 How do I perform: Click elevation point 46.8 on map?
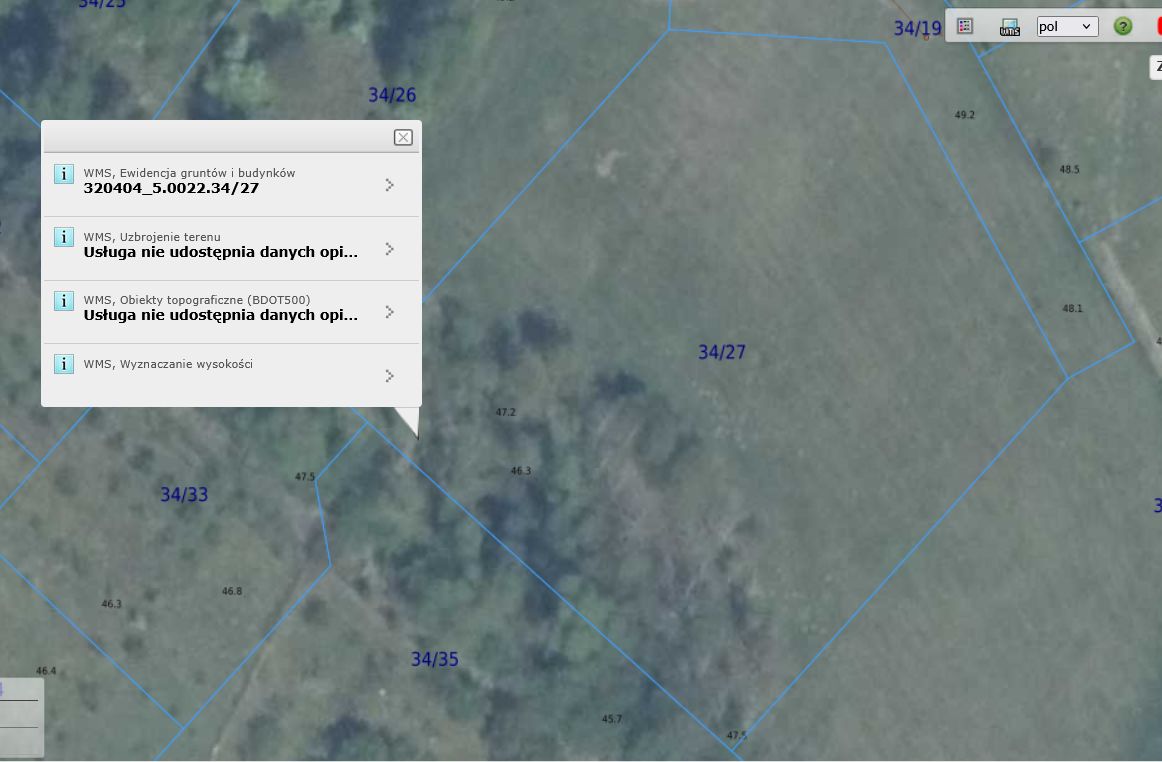pyautogui.click(x=232, y=591)
